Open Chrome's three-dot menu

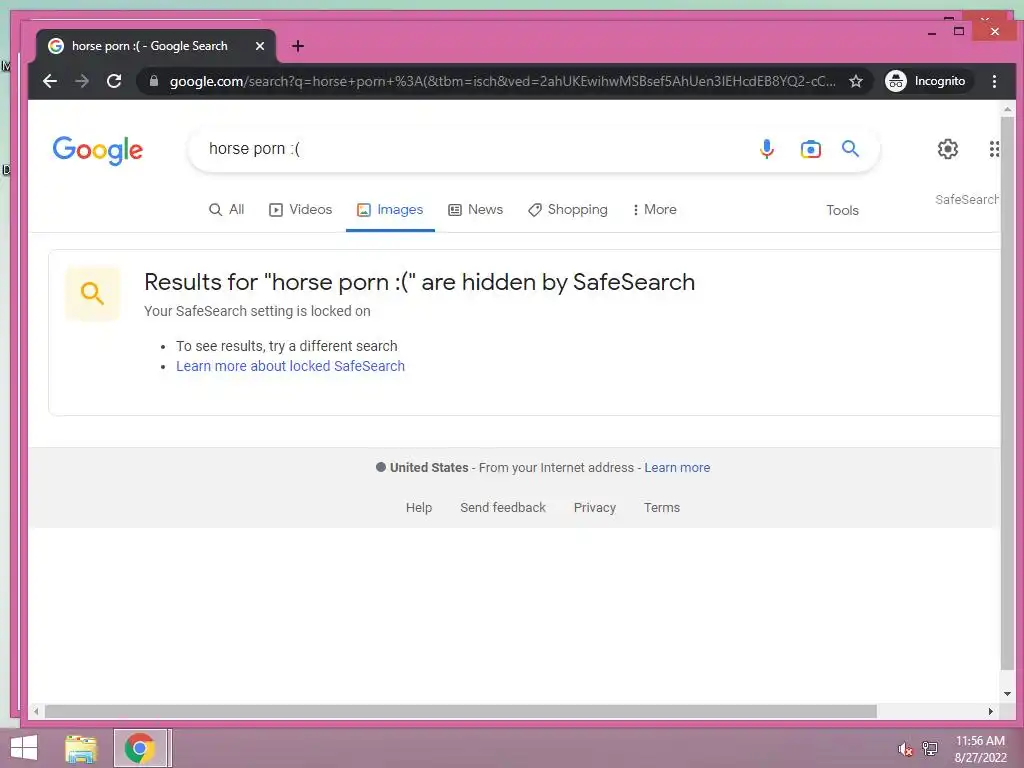pyautogui.click(x=994, y=81)
